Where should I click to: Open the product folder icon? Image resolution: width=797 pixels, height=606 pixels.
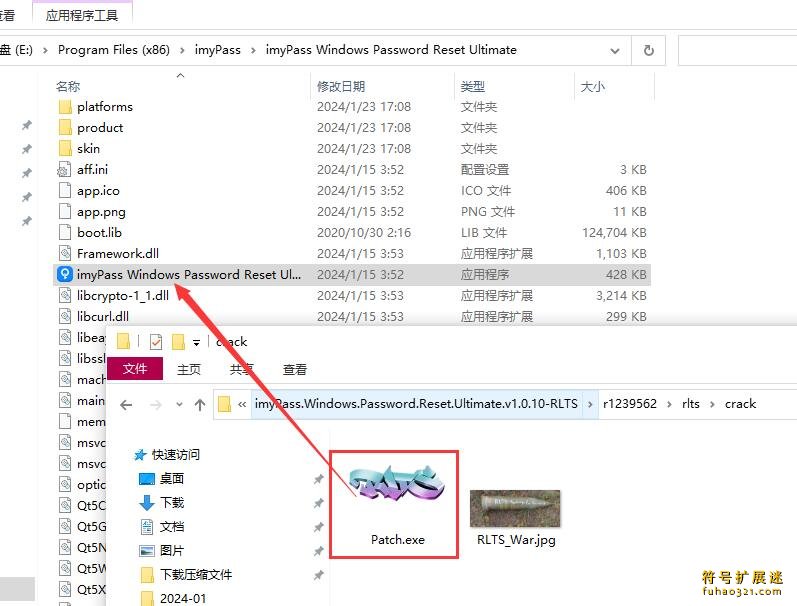pyautogui.click(x=65, y=128)
